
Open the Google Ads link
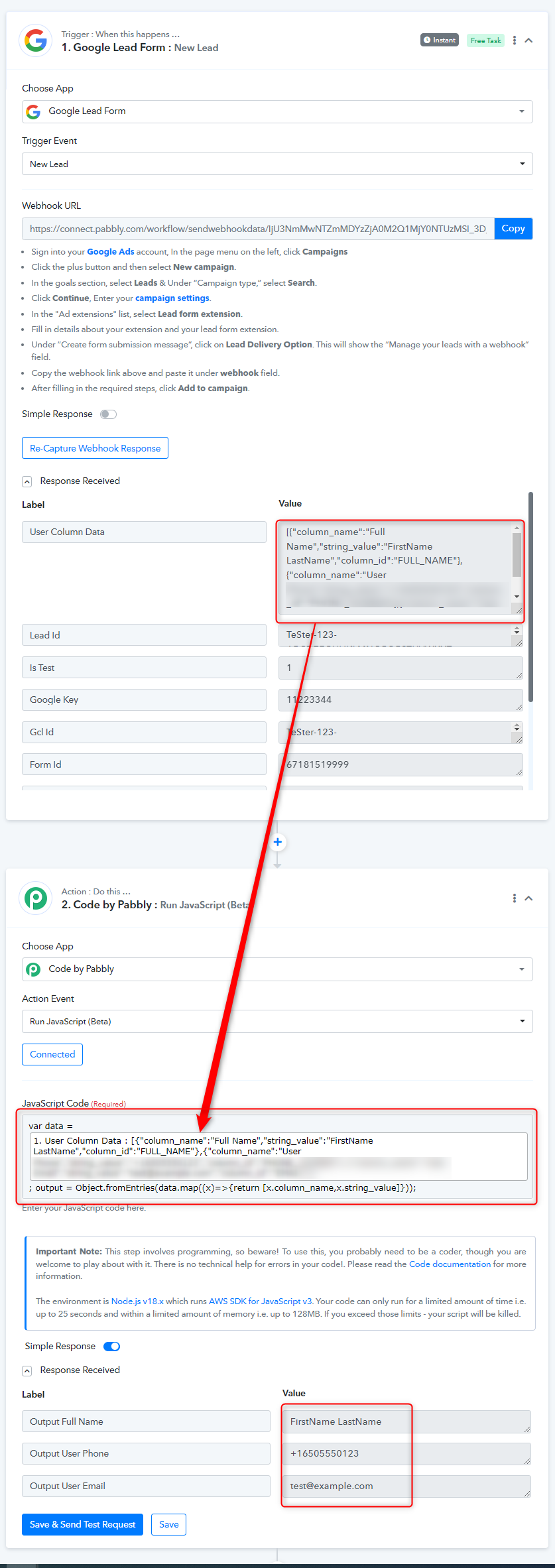click(x=111, y=252)
